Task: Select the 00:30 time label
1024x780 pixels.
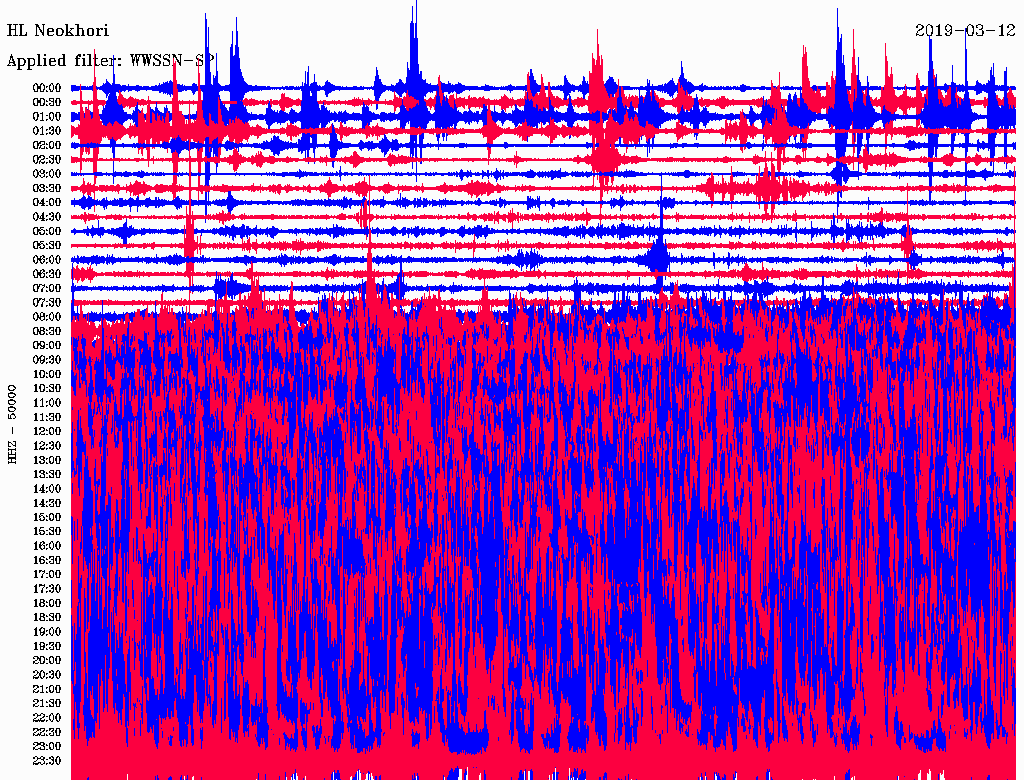Action: (x=47, y=102)
